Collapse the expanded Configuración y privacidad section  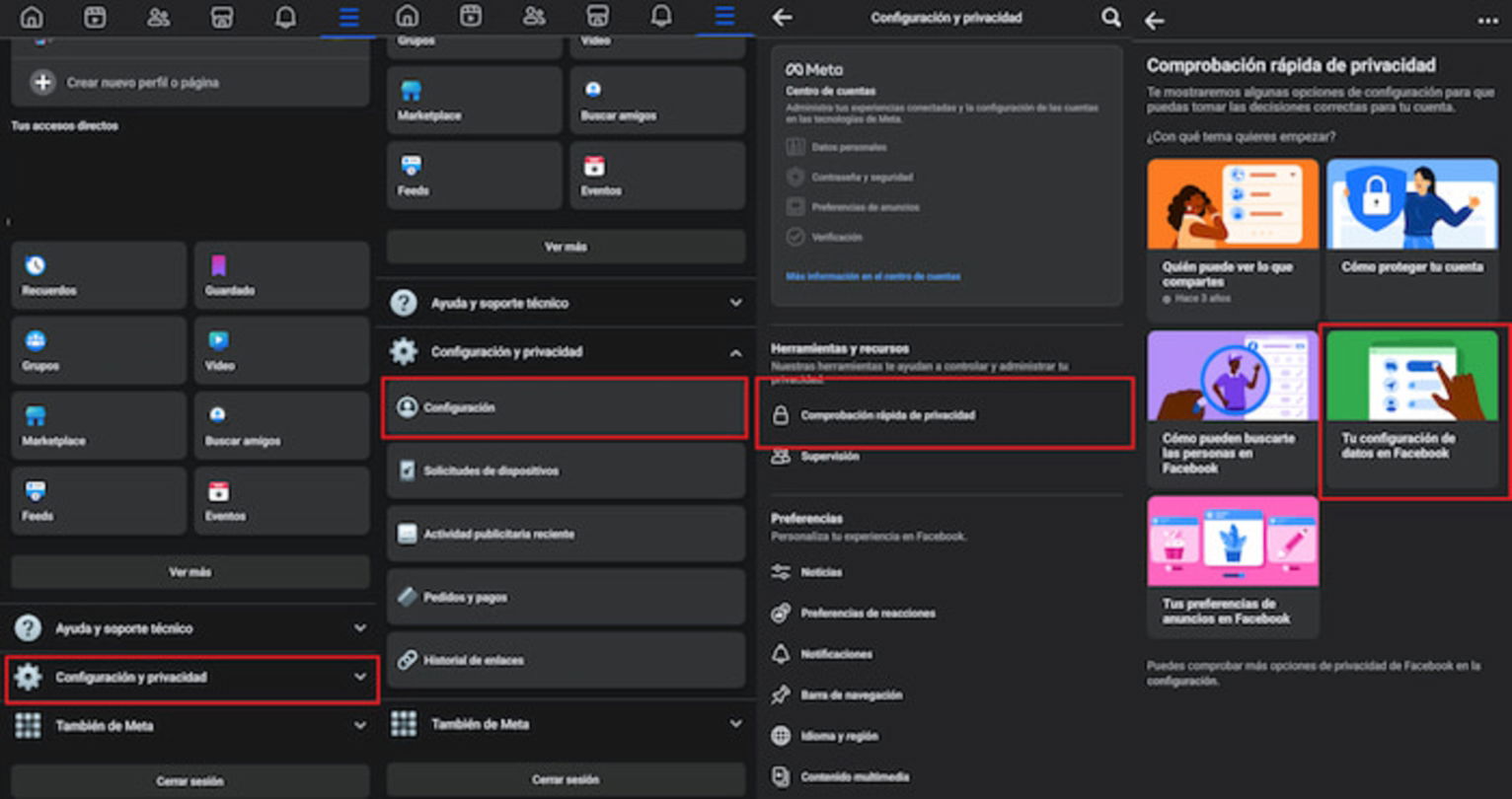pyautogui.click(x=566, y=352)
